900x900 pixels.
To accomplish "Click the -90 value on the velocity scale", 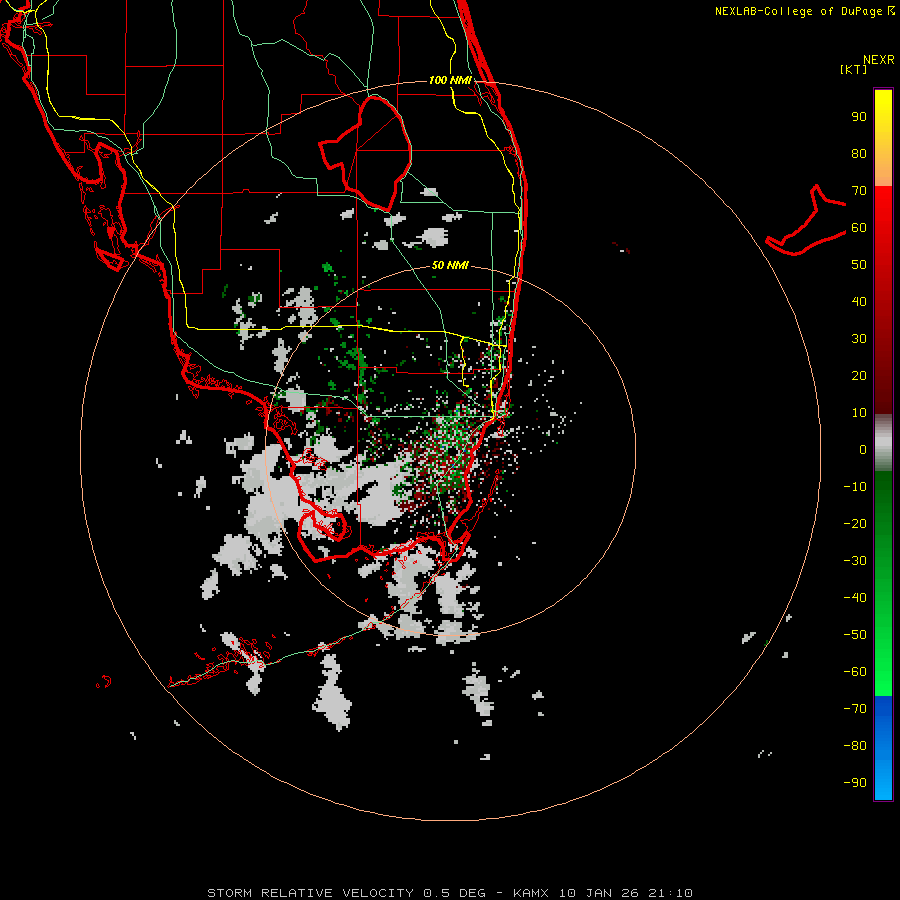I will pos(855,783).
